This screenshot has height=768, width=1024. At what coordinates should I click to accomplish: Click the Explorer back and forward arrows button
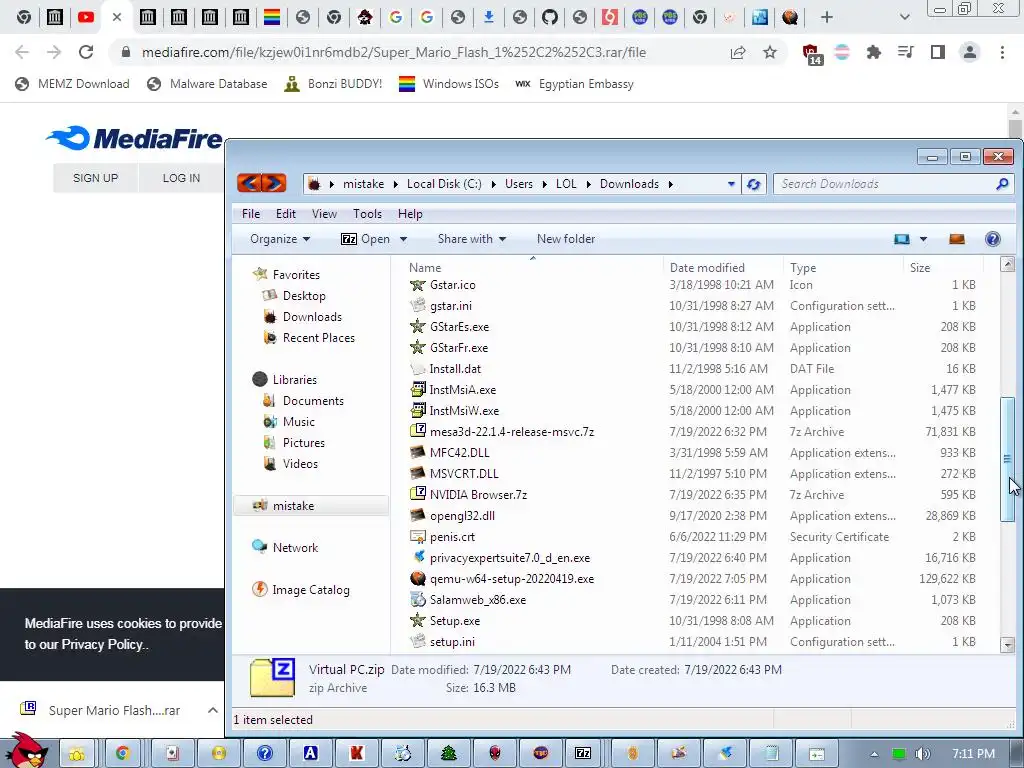[x=261, y=184]
